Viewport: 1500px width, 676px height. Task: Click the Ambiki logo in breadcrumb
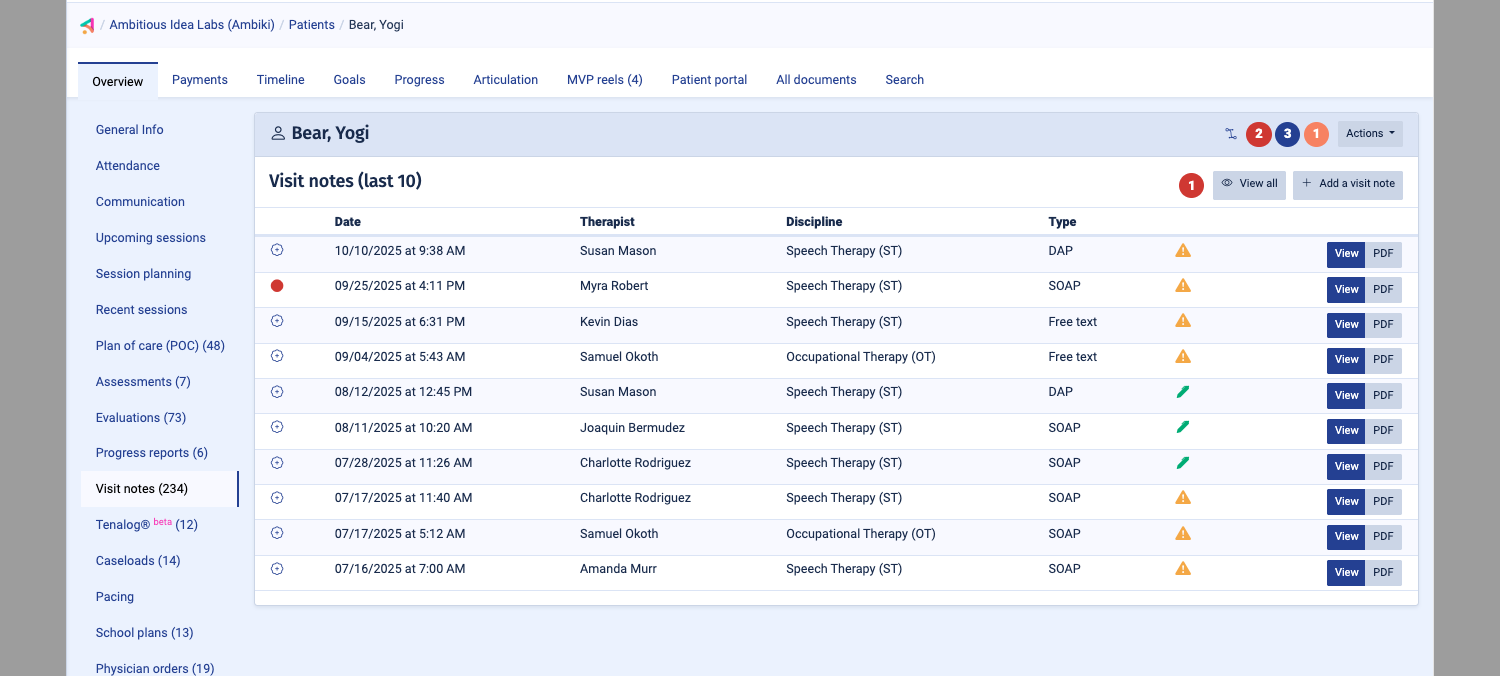pyautogui.click(x=87, y=25)
